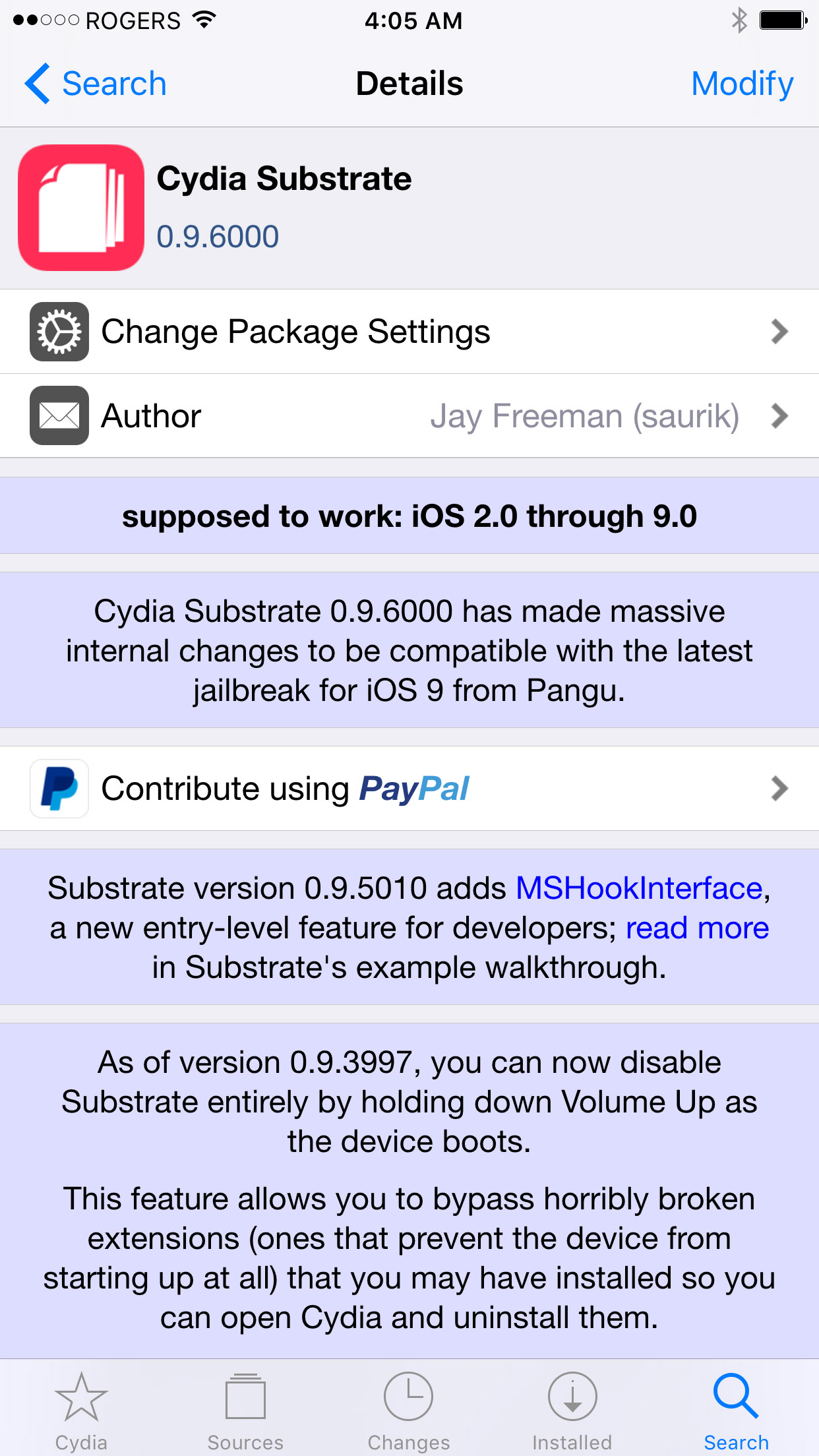This screenshot has height=1456, width=819.
Task: Expand Change Package Settings chevron
Action: coord(779,332)
